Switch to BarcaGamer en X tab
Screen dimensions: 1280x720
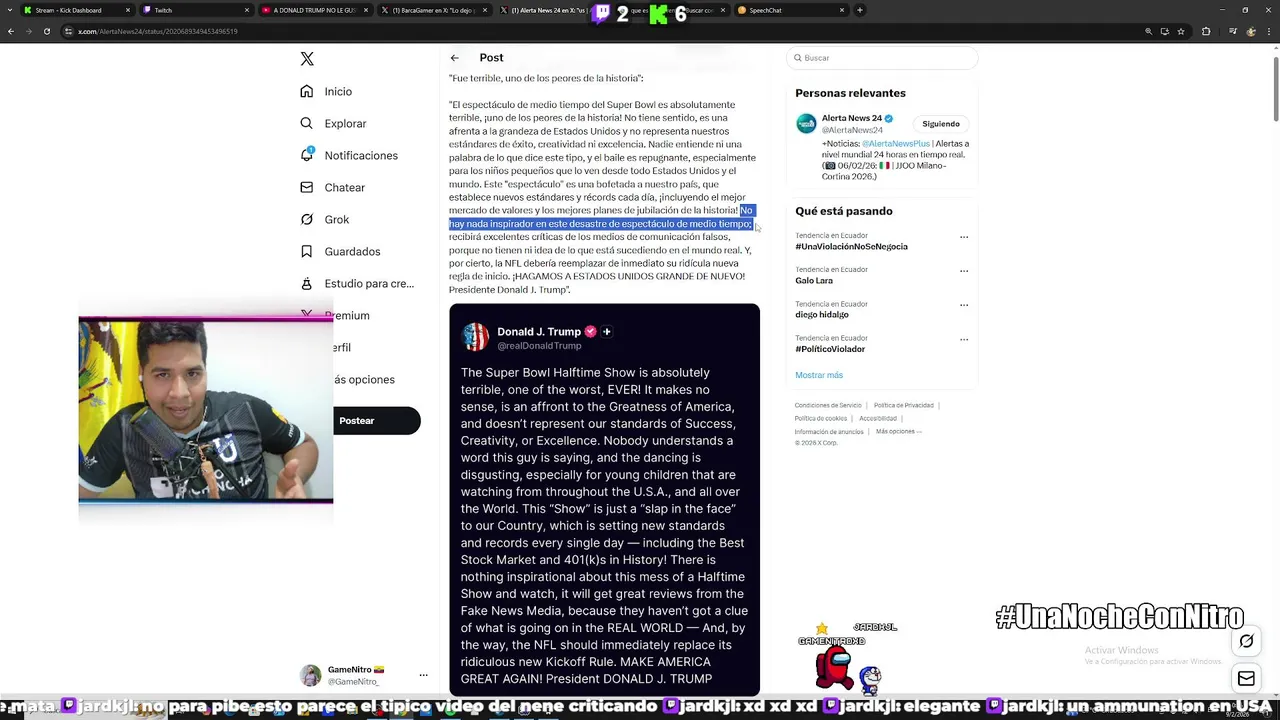pyautogui.click(x=434, y=10)
